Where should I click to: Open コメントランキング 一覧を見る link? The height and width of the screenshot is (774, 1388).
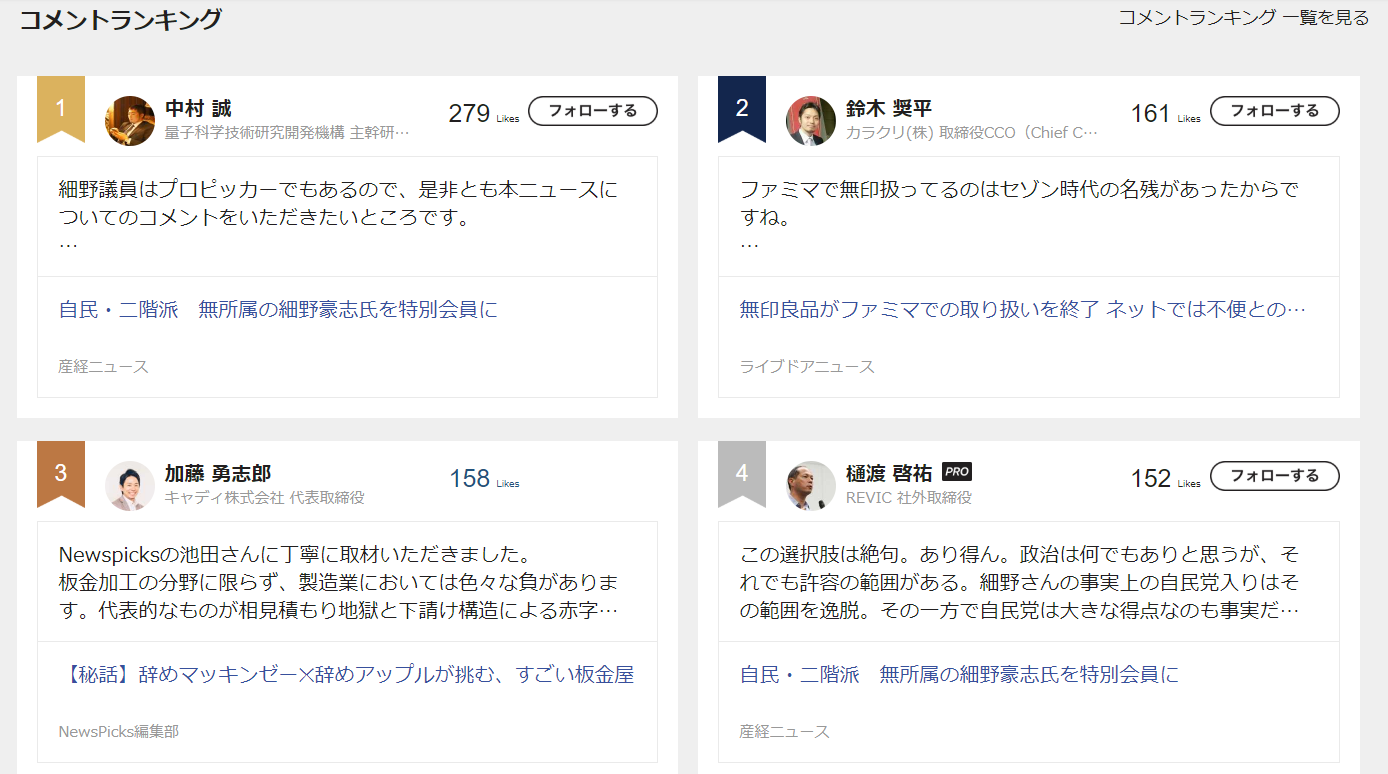tap(1243, 17)
